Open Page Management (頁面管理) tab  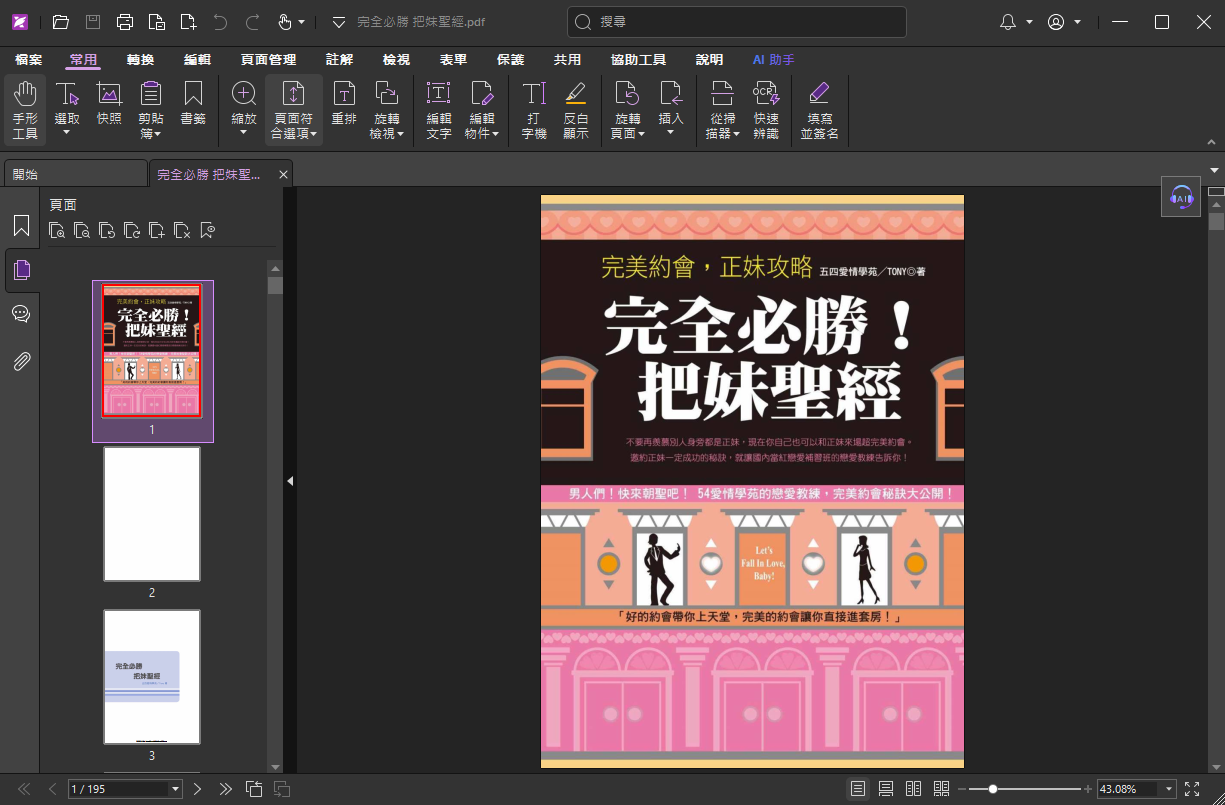[x=268, y=60]
